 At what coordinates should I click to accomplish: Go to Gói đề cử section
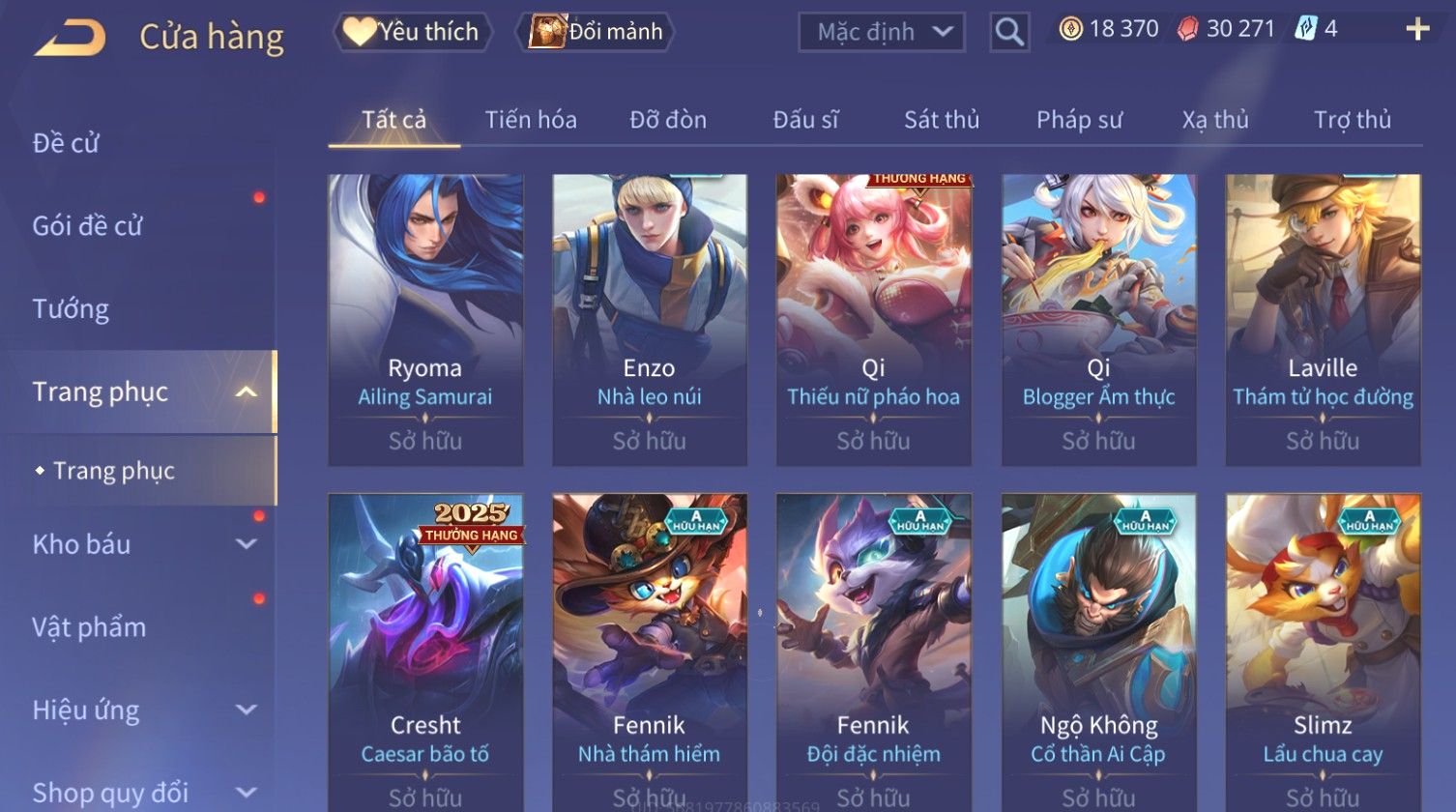(x=87, y=226)
